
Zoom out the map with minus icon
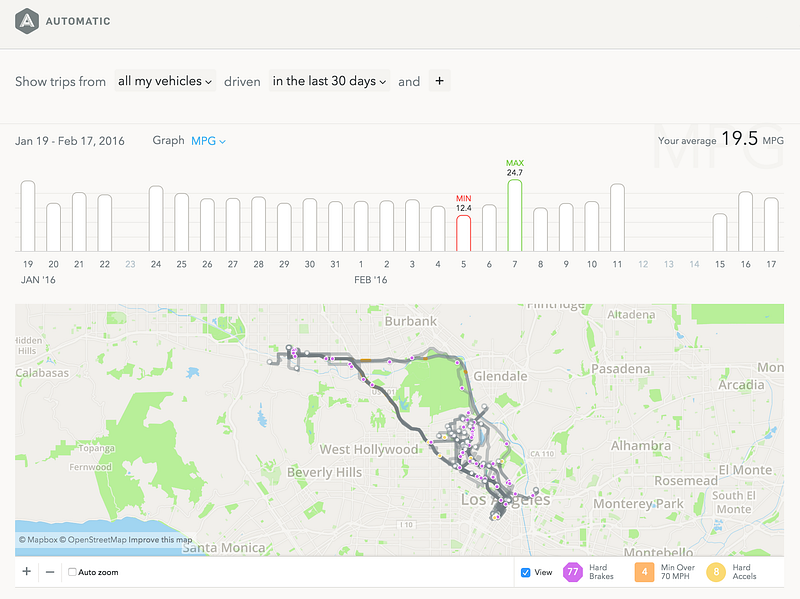[49, 572]
